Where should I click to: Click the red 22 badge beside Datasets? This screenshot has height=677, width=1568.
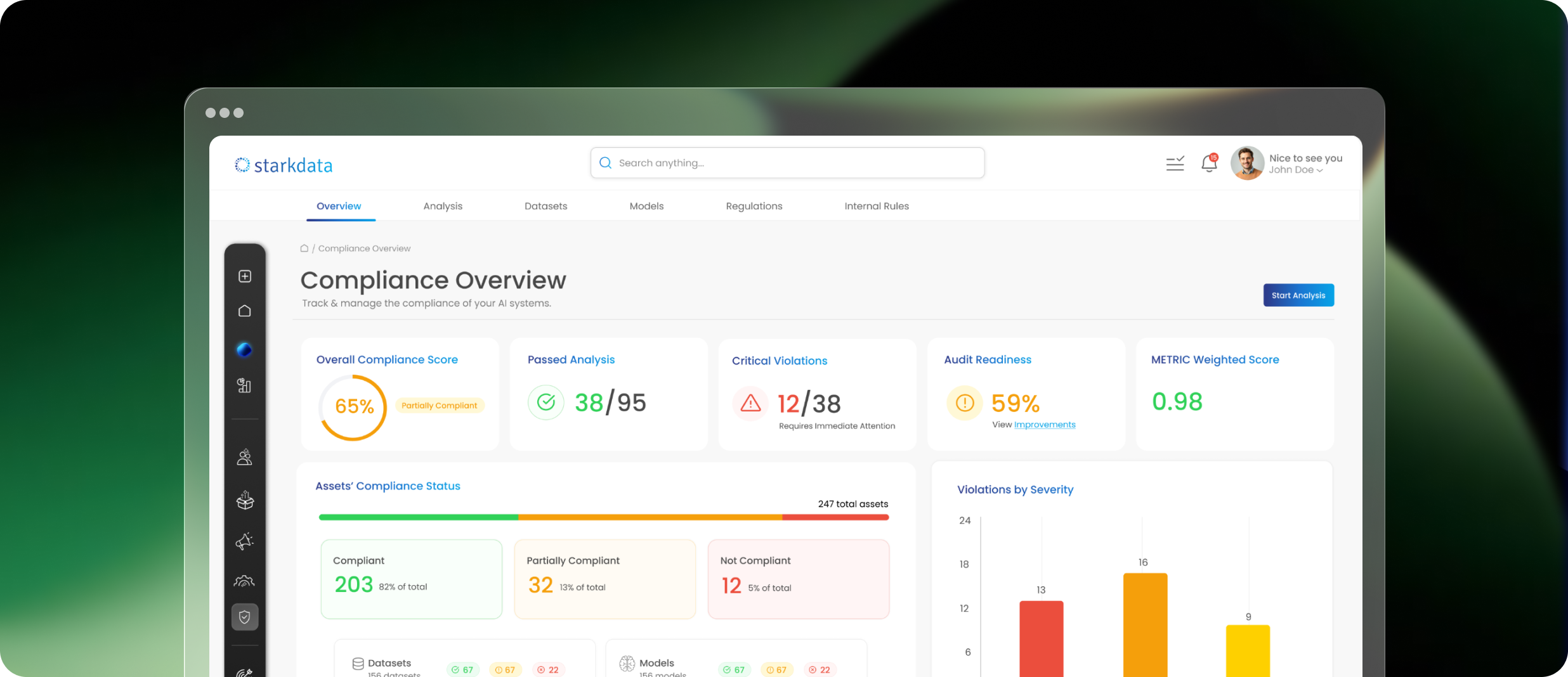point(548,670)
